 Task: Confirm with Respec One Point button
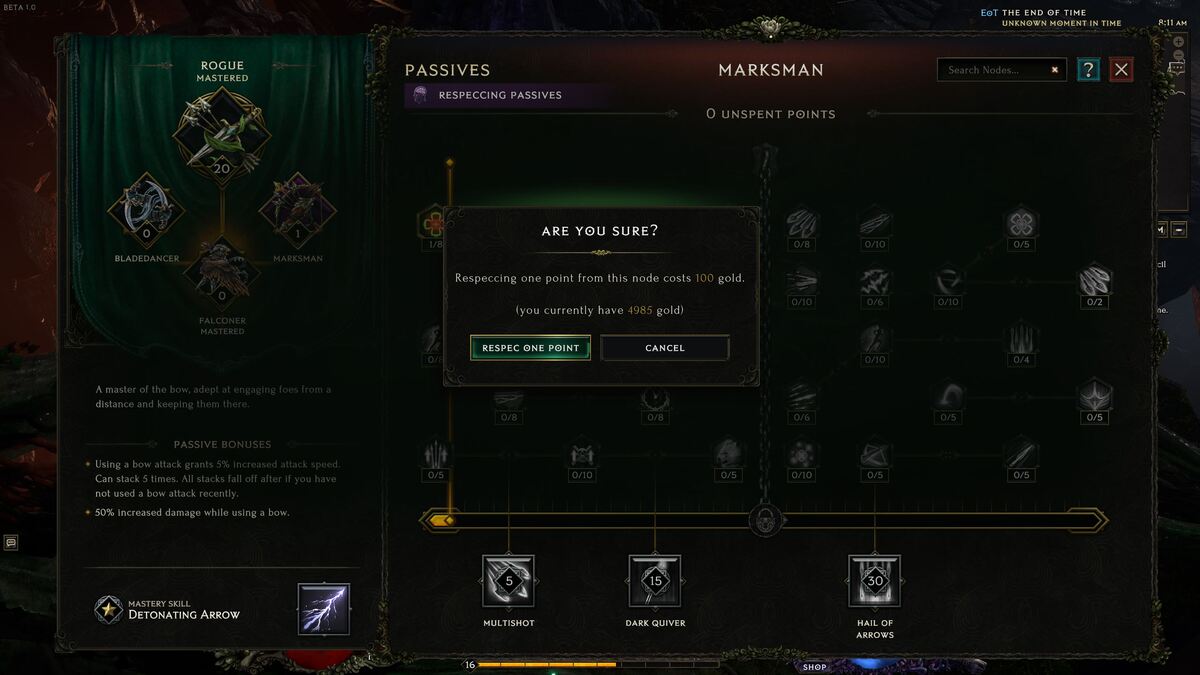click(x=530, y=348)
